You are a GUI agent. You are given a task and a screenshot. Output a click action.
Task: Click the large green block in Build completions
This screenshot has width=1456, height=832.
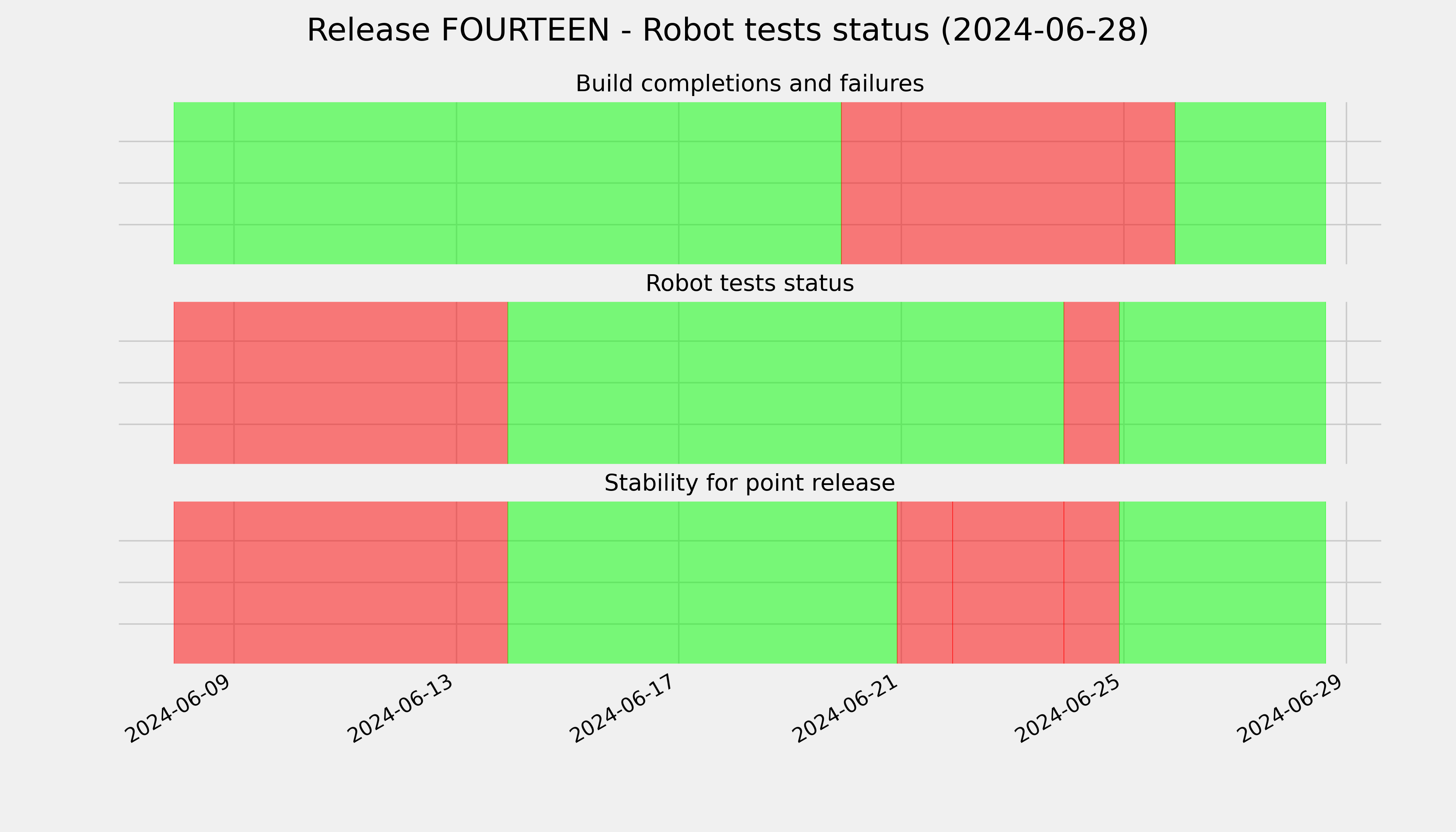pyautogui.click(x=508, y=183)
